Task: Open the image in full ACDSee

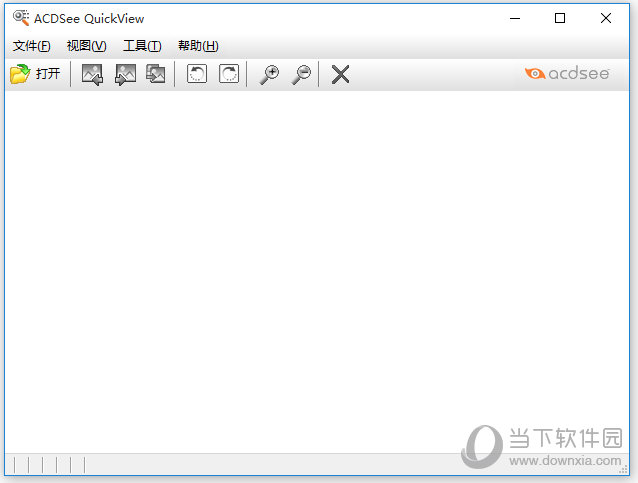Action: coord(156,74)
